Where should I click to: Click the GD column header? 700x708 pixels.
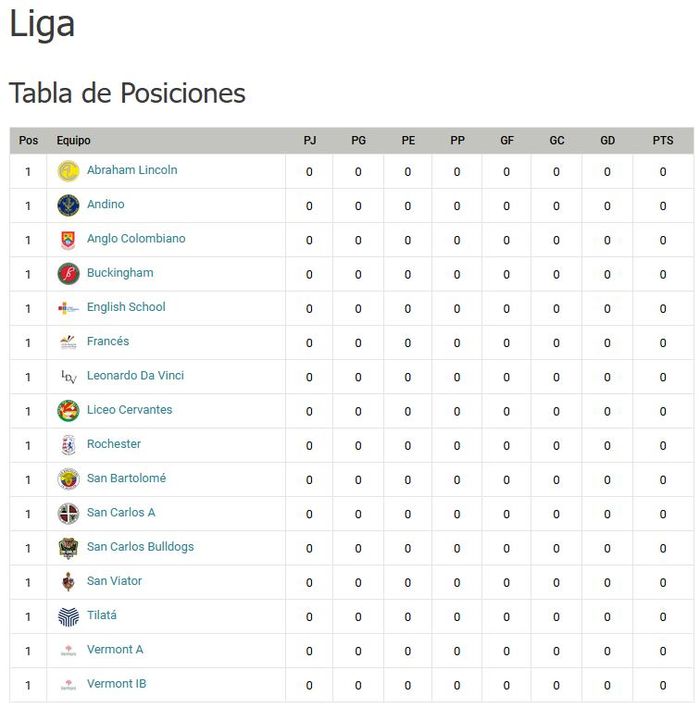[608, 141]
